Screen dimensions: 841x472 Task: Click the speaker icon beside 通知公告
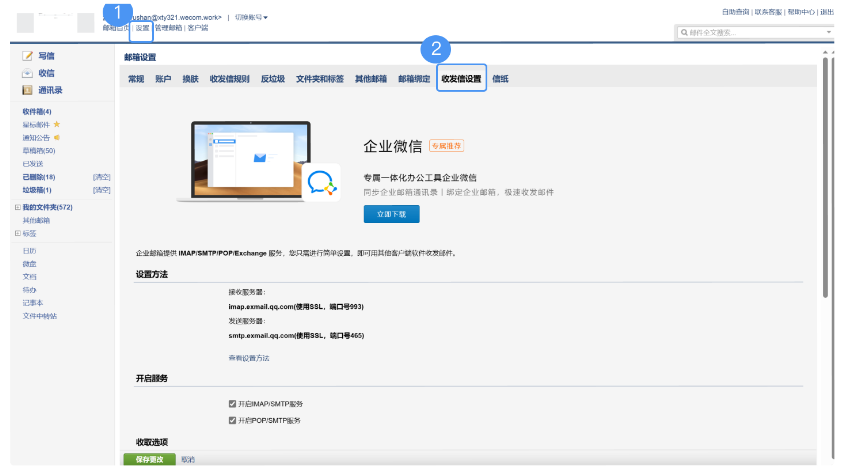coord(57,137)
